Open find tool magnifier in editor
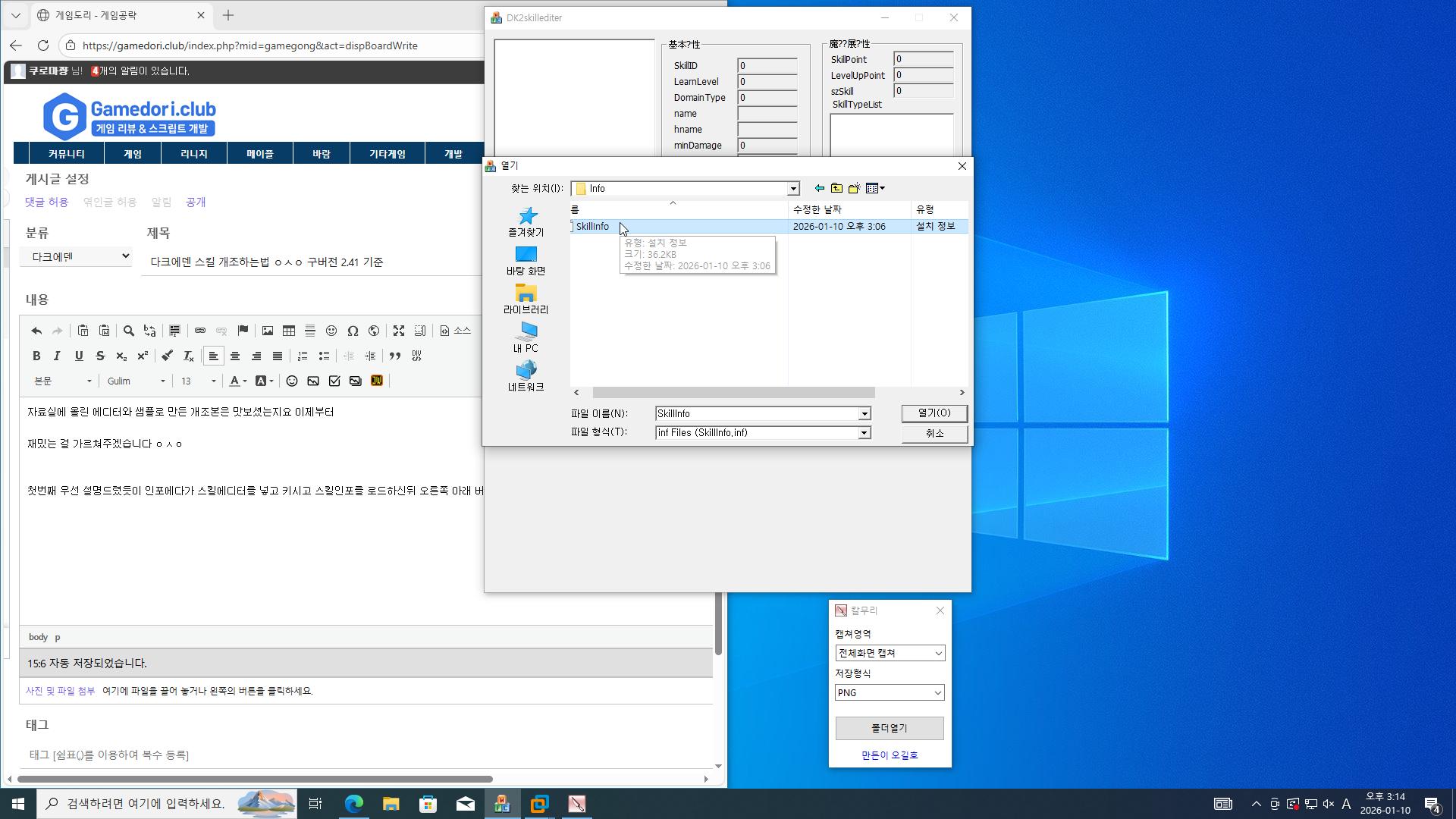 point(129,331)
